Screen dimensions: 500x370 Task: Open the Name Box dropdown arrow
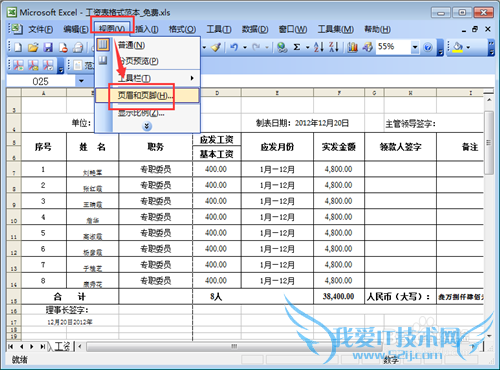[x=81, y=81]
